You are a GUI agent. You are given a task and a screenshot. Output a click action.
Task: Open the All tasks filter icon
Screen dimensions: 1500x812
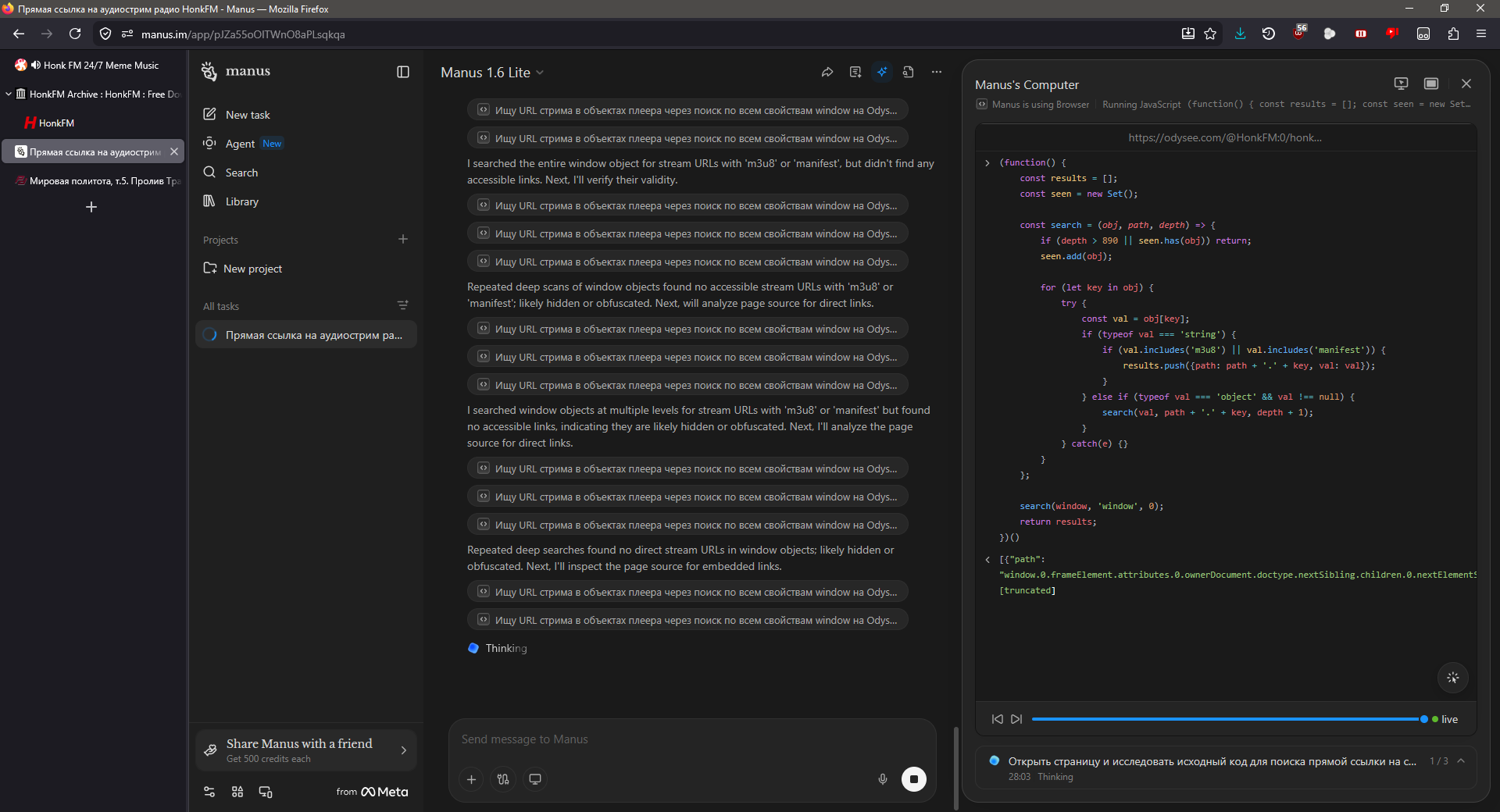[403, 305]
